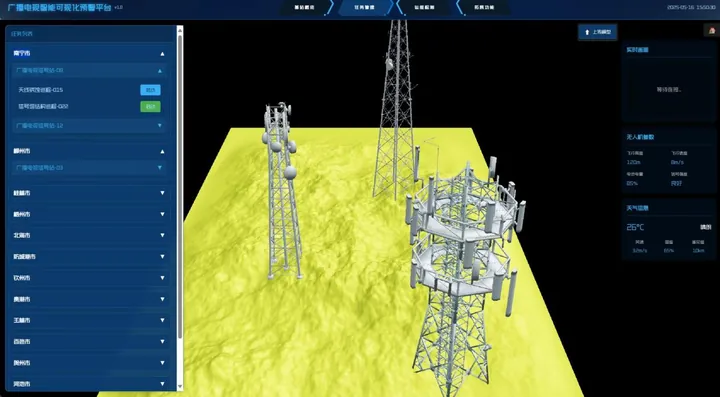
Task: Click the task list panel heading
Action: click(x=22, y=34)
